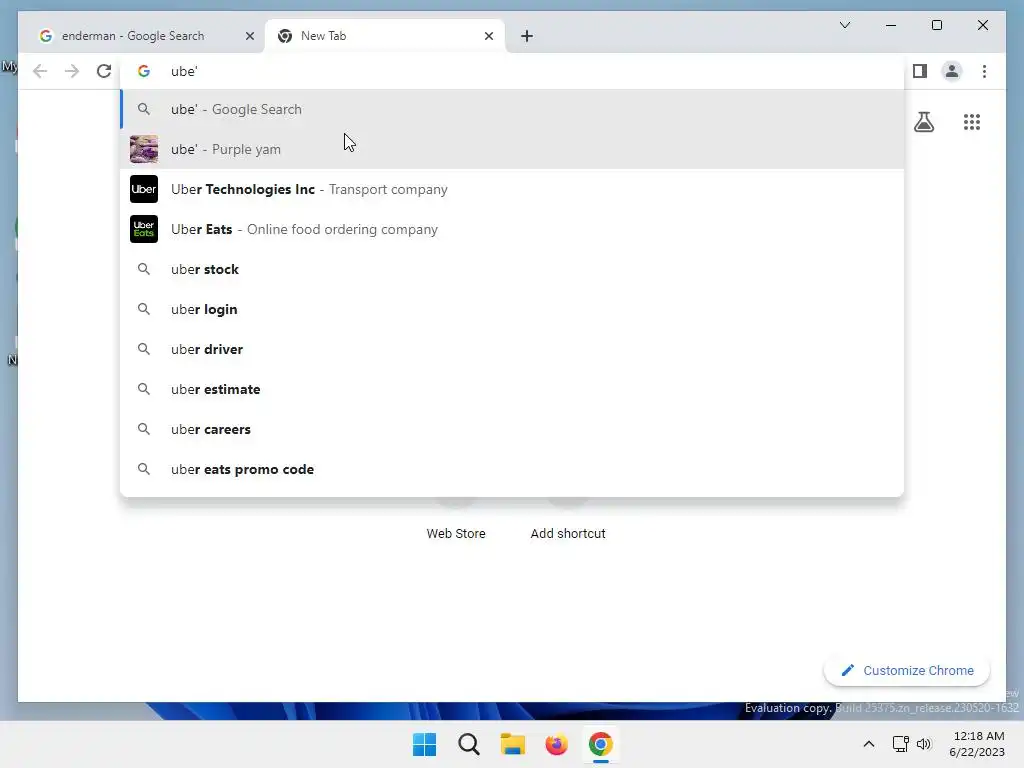The height and width of the screenshot is (768, 1024).
Task: Click the network tray icon
Action: 901,744
